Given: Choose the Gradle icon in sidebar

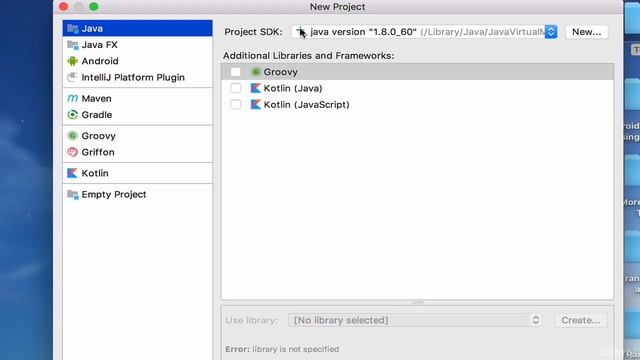Looking at the screenshot, I should tap(73, 115).
